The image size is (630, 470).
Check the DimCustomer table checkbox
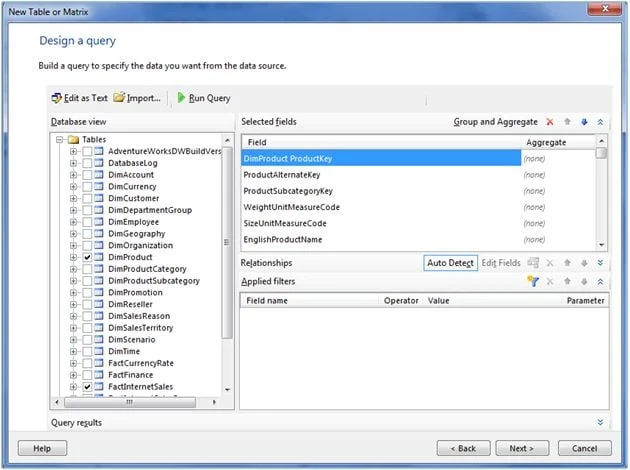[x=87, y=198]
